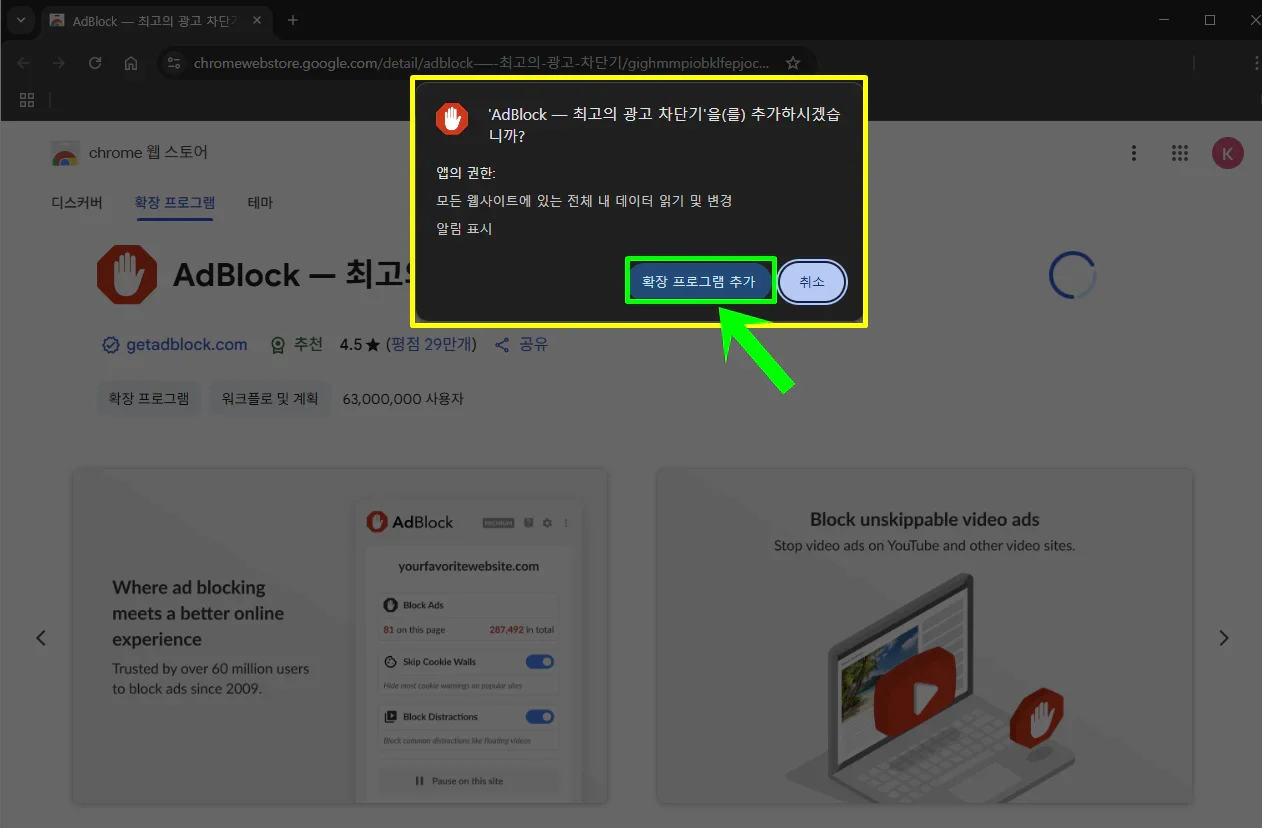The image size is (1262, 828).
Task: Click the 알림 표시 permission text
Action: coord(465,229)
